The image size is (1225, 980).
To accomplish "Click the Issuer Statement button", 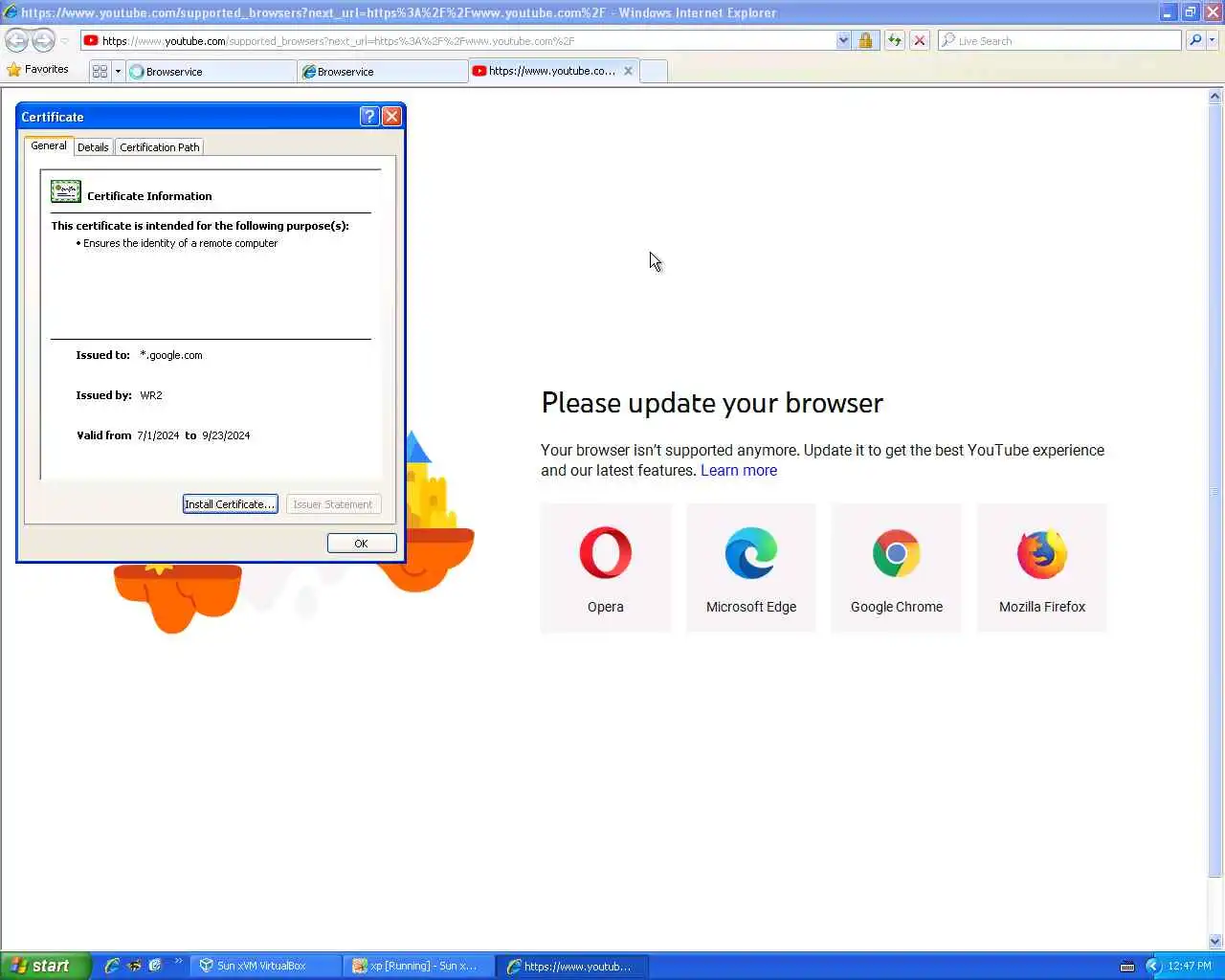I will (x=333, y=504).
